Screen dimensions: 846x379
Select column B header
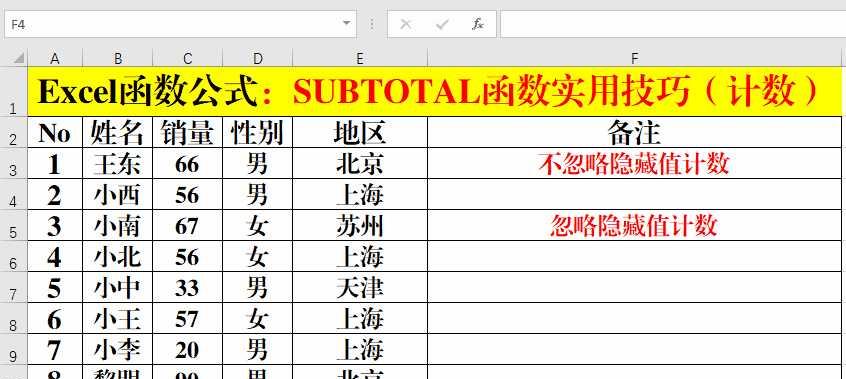pyautogui.click(x=118, y=58)
